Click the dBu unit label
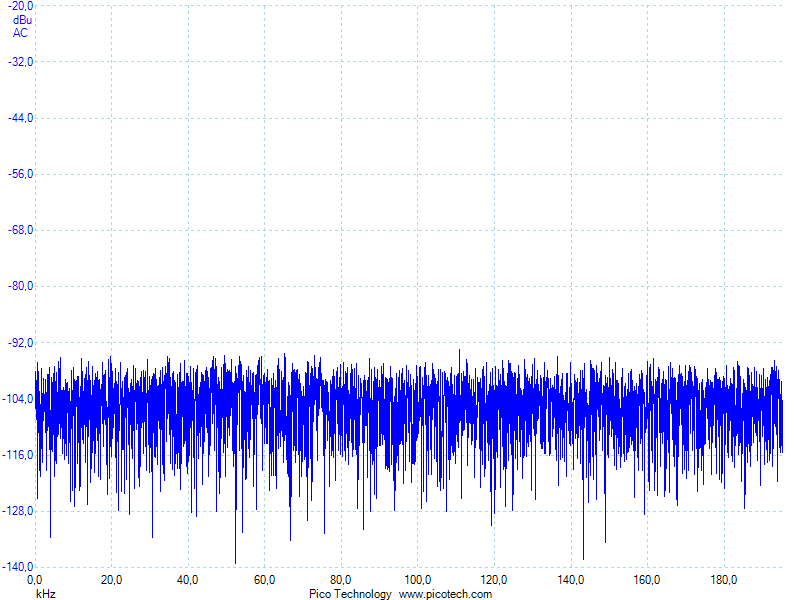This screenshot has height=600, width=800. point(22,20)
